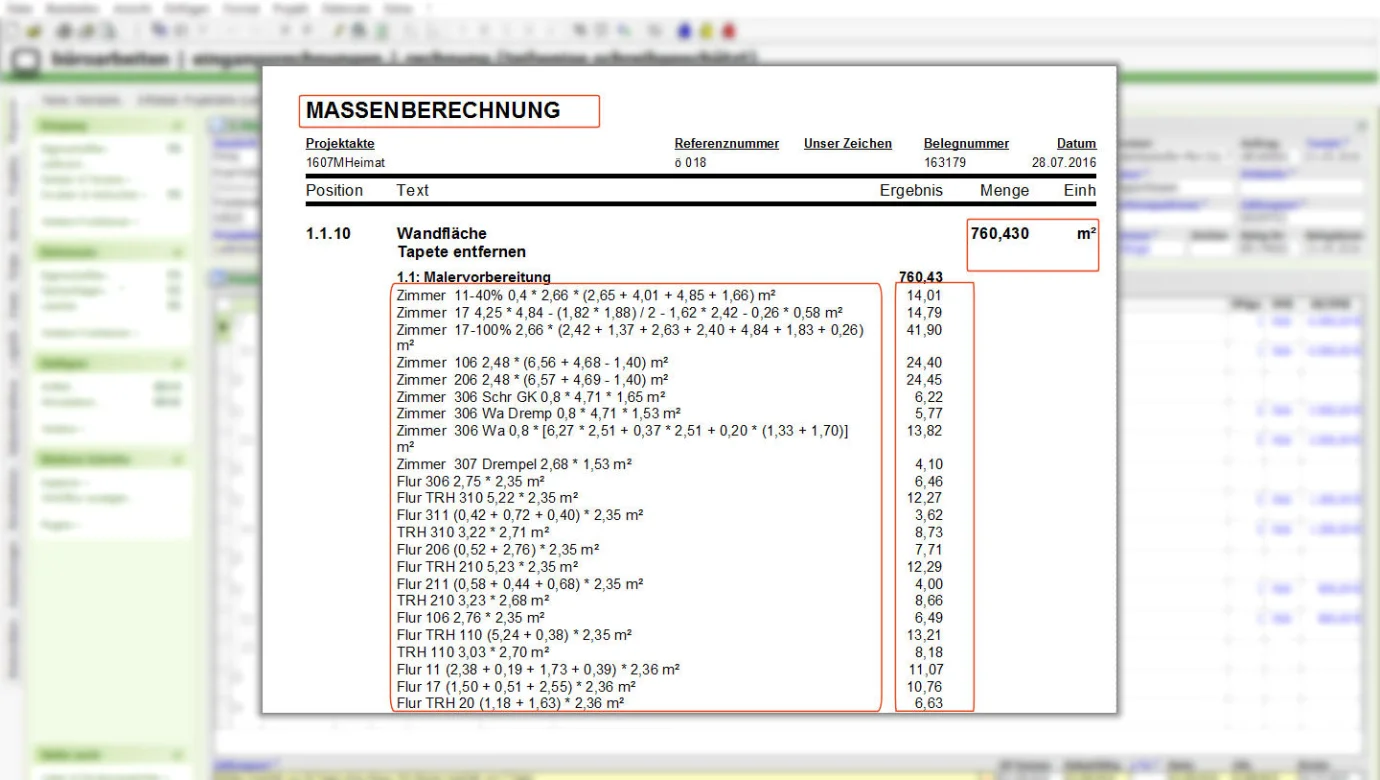The height and width of the screenshot is (780, 1380).
Task: Collapse the fourth green sidebar panel
Action: point(177,460)
